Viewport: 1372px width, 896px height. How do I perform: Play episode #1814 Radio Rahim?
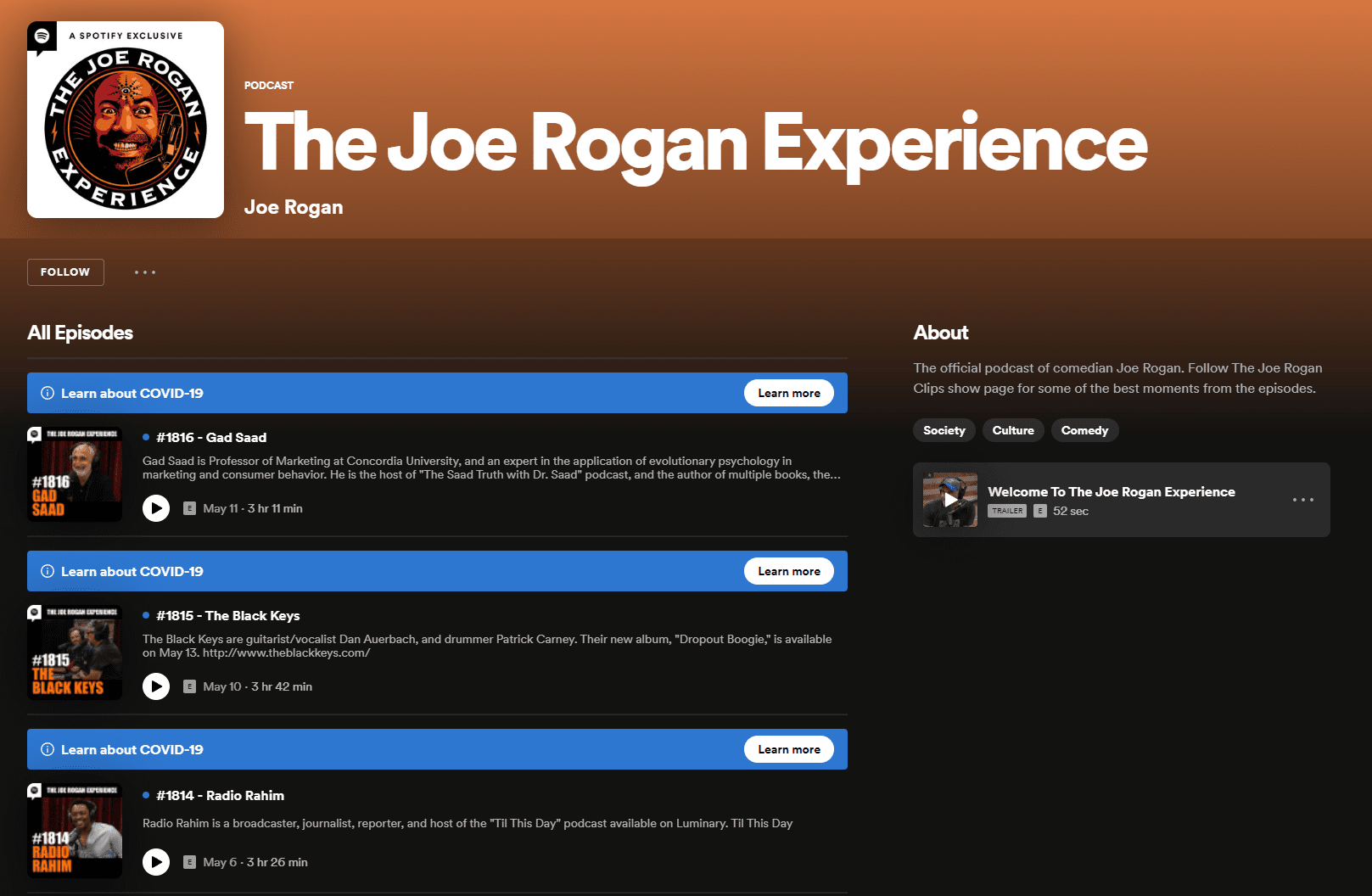(156, 862)
